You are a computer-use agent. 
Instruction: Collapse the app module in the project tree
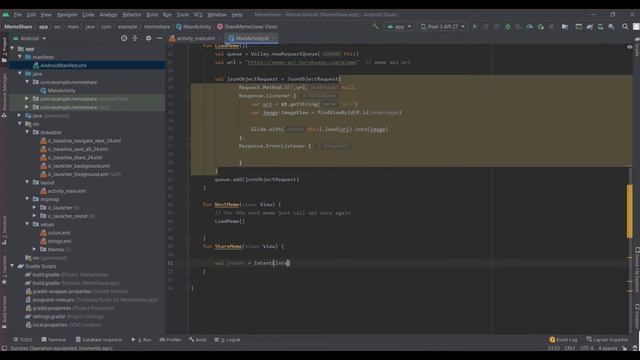point(12,49)
